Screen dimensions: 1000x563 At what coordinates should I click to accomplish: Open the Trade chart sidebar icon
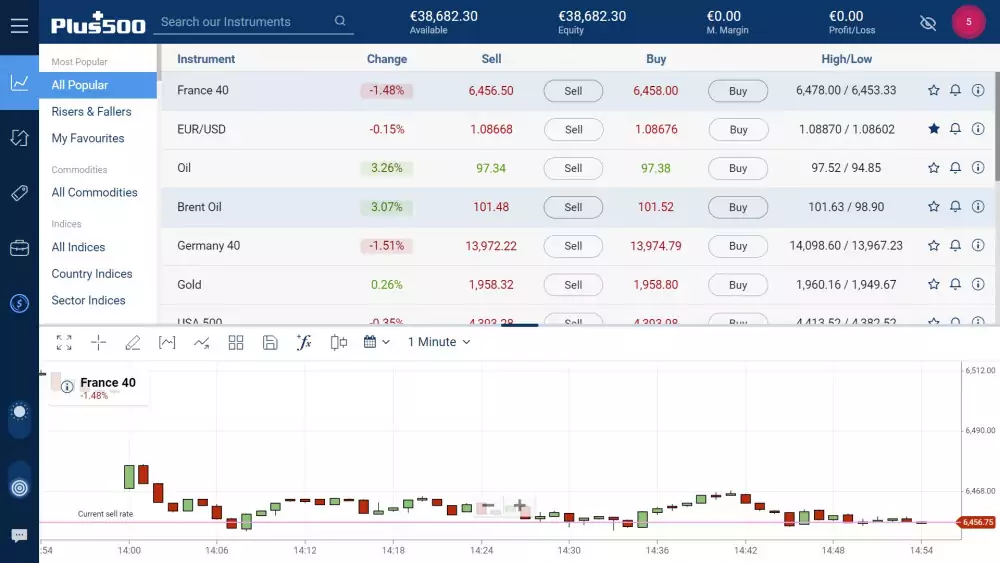point(19,82)
